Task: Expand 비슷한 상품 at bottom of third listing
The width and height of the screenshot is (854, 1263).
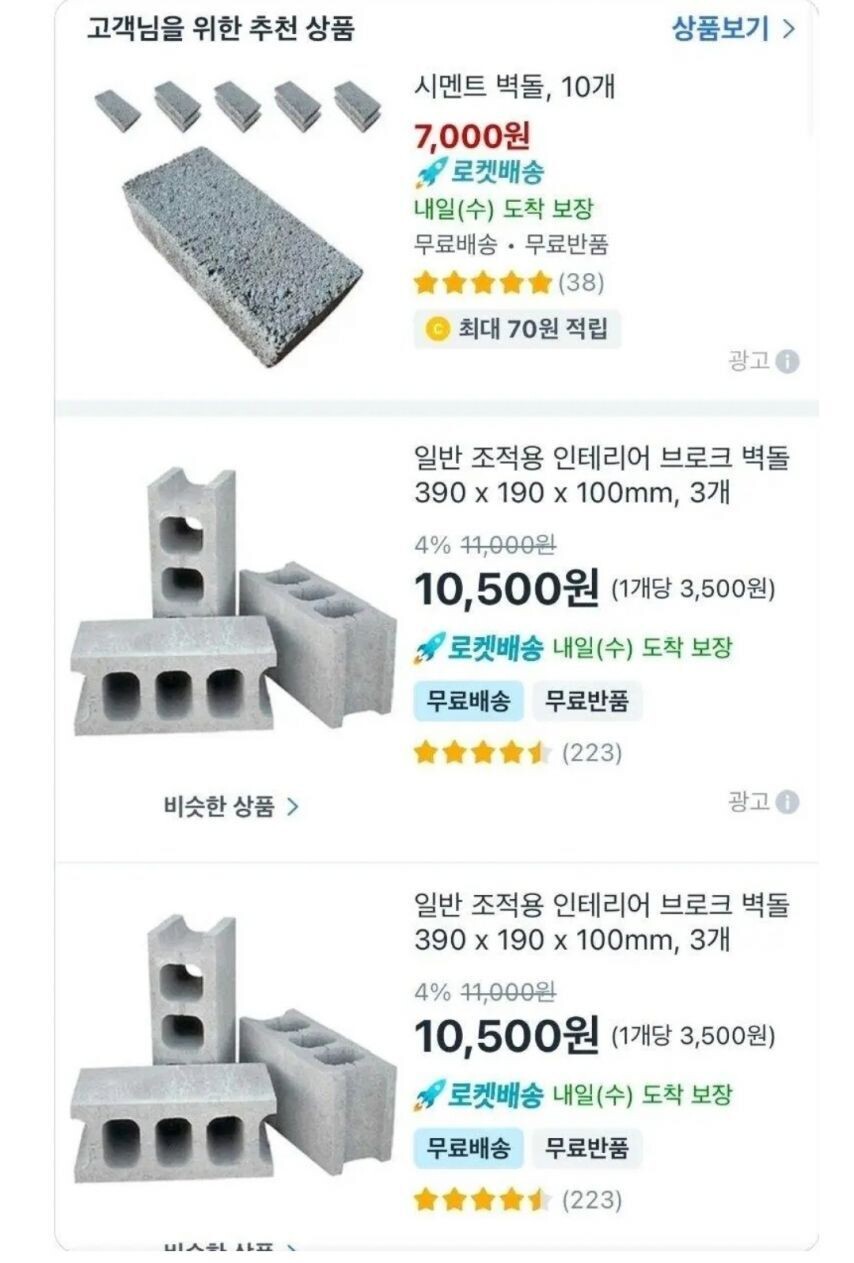Action: pos(231,1249)
